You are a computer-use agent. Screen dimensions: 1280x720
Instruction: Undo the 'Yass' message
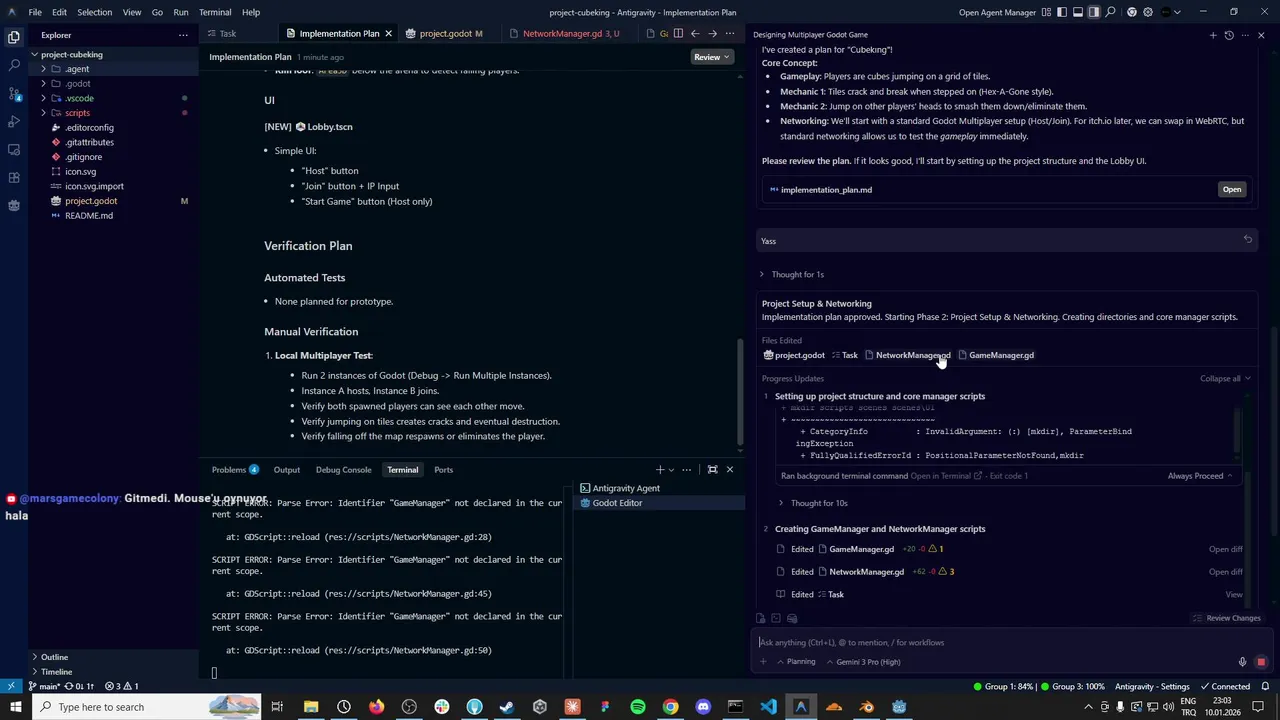coord(1248,240)
